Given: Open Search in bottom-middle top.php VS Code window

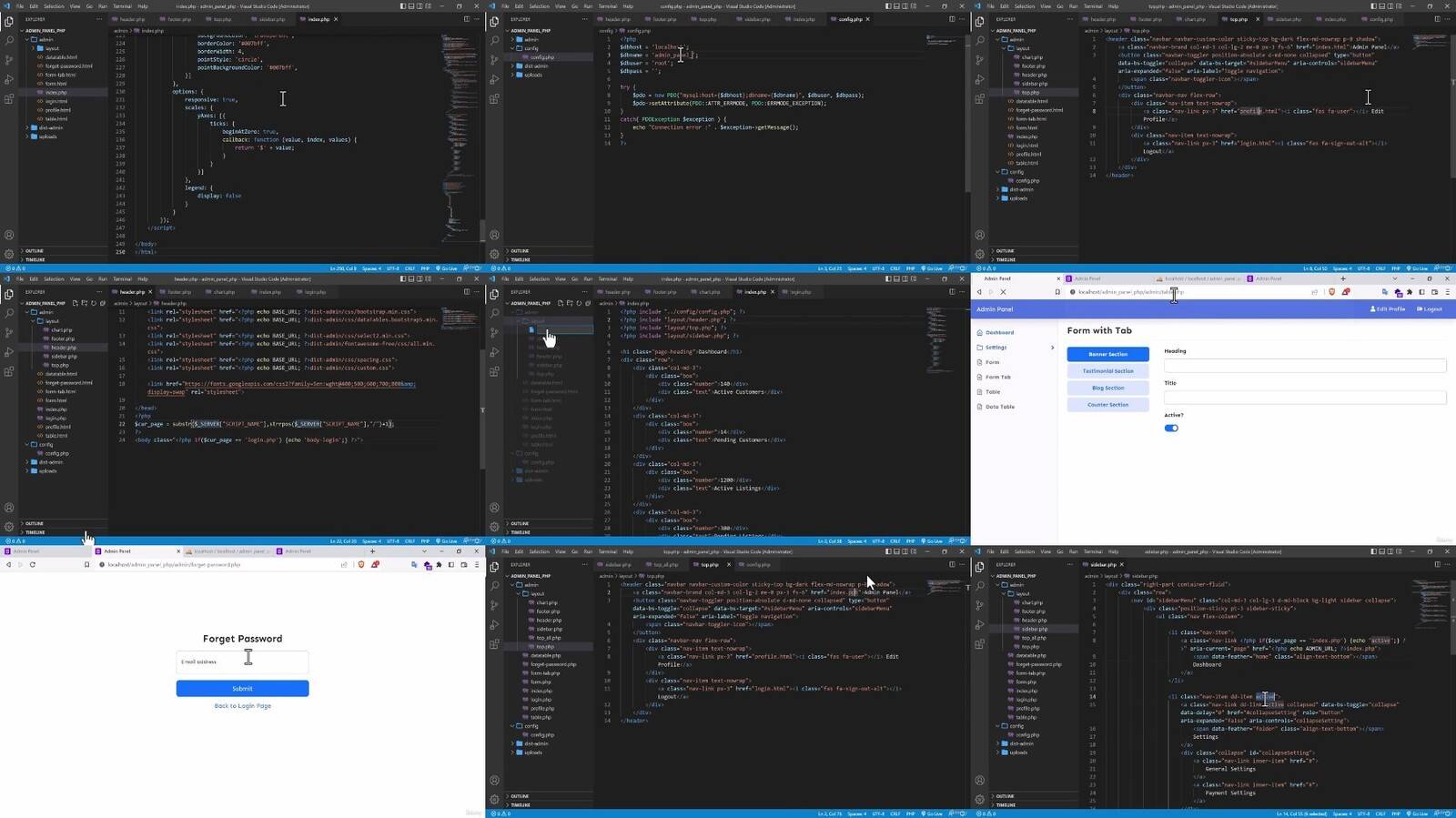Looking at the screenshot, I should (x=494, y=586).
